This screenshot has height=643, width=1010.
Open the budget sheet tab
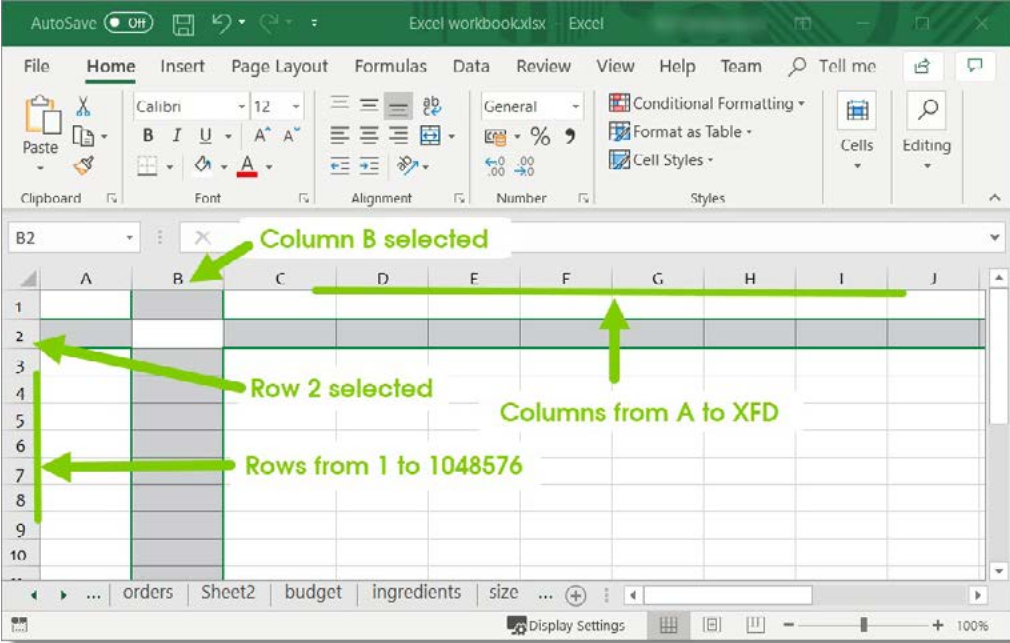tap(313, 593)
